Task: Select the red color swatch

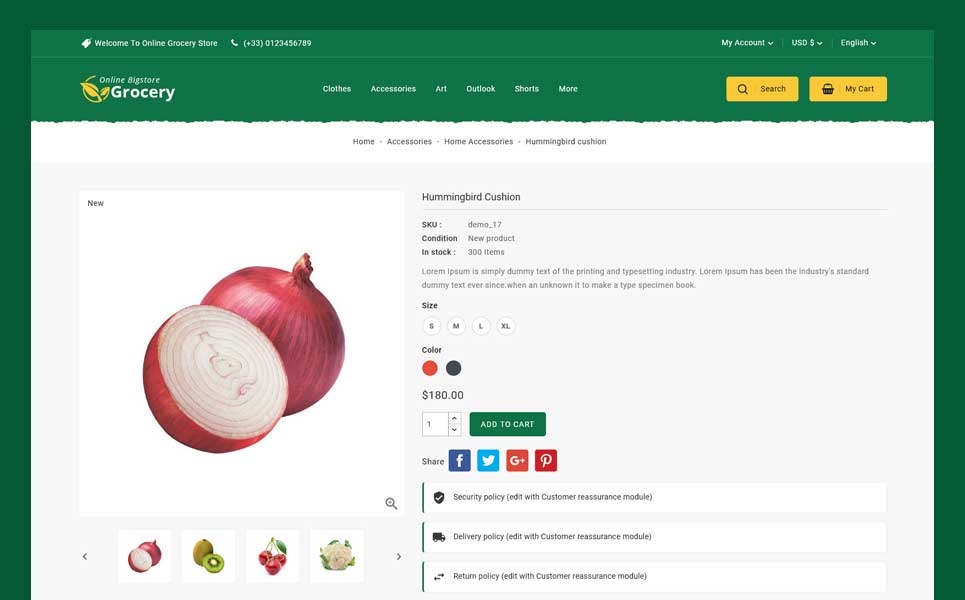Action: click(x=430, y=368)
